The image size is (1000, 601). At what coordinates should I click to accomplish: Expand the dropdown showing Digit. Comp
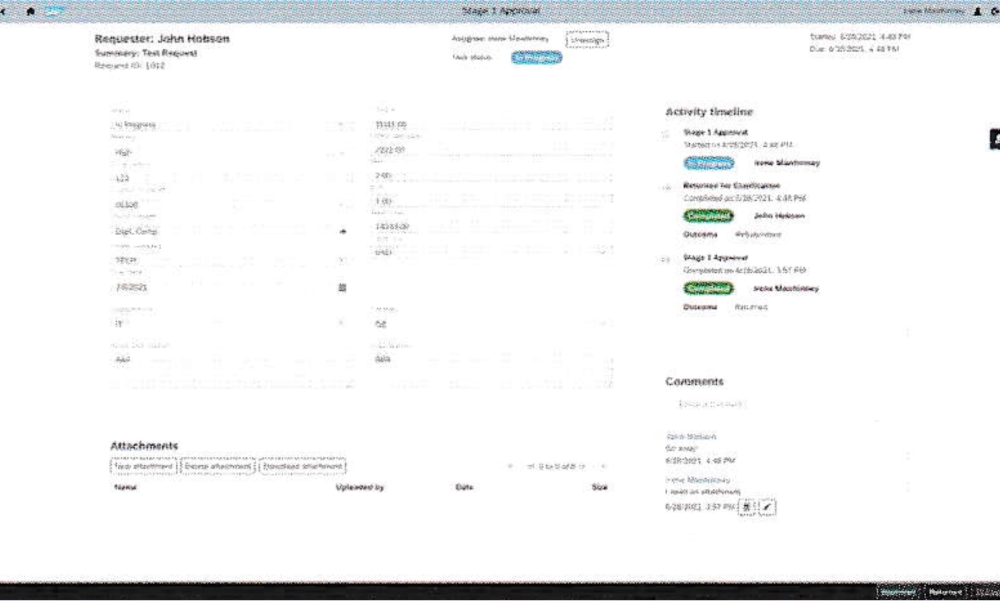tap(343, 232)
